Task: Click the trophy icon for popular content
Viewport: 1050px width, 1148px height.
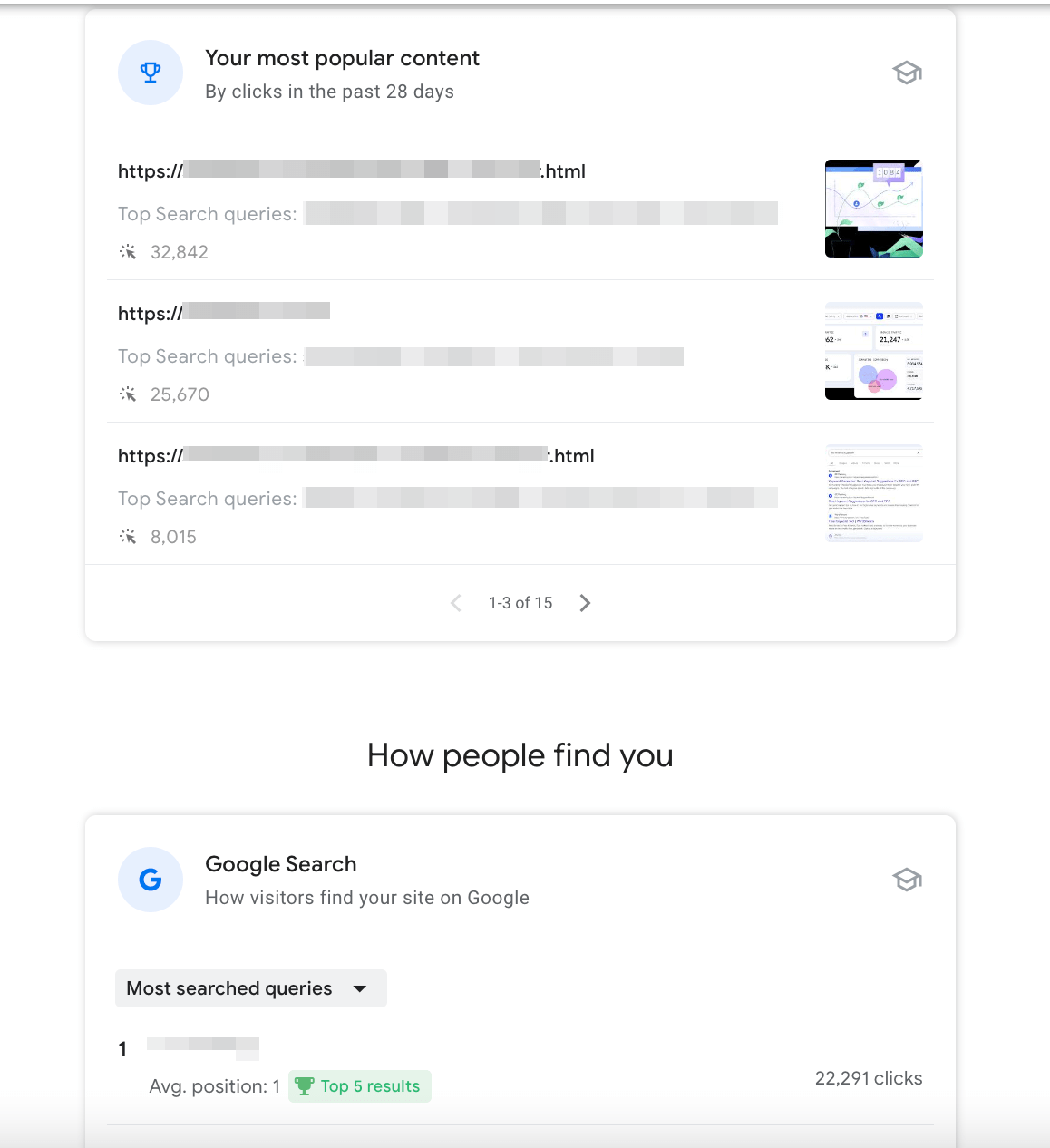Action: point(151,73)
